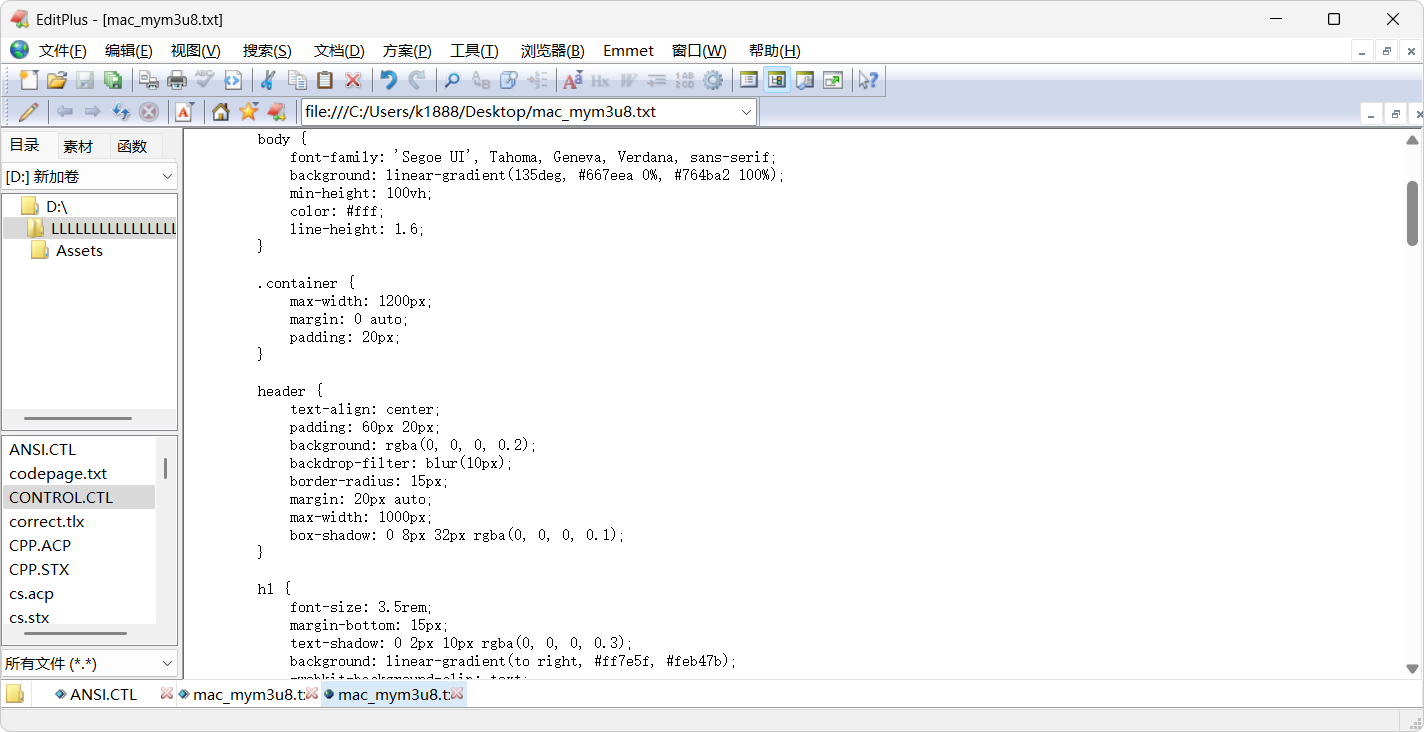
Task: Toggle the Output window icon
Action: 805,81
